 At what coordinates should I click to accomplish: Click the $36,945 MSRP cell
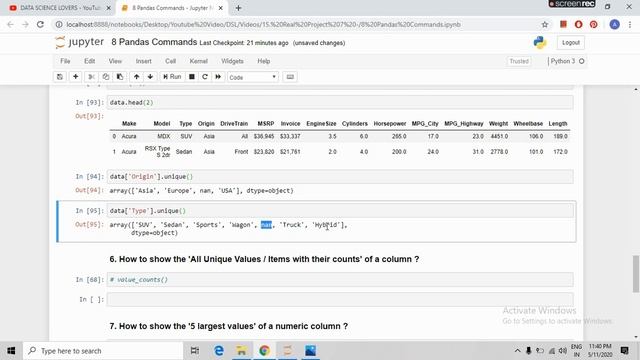[264, 136]
